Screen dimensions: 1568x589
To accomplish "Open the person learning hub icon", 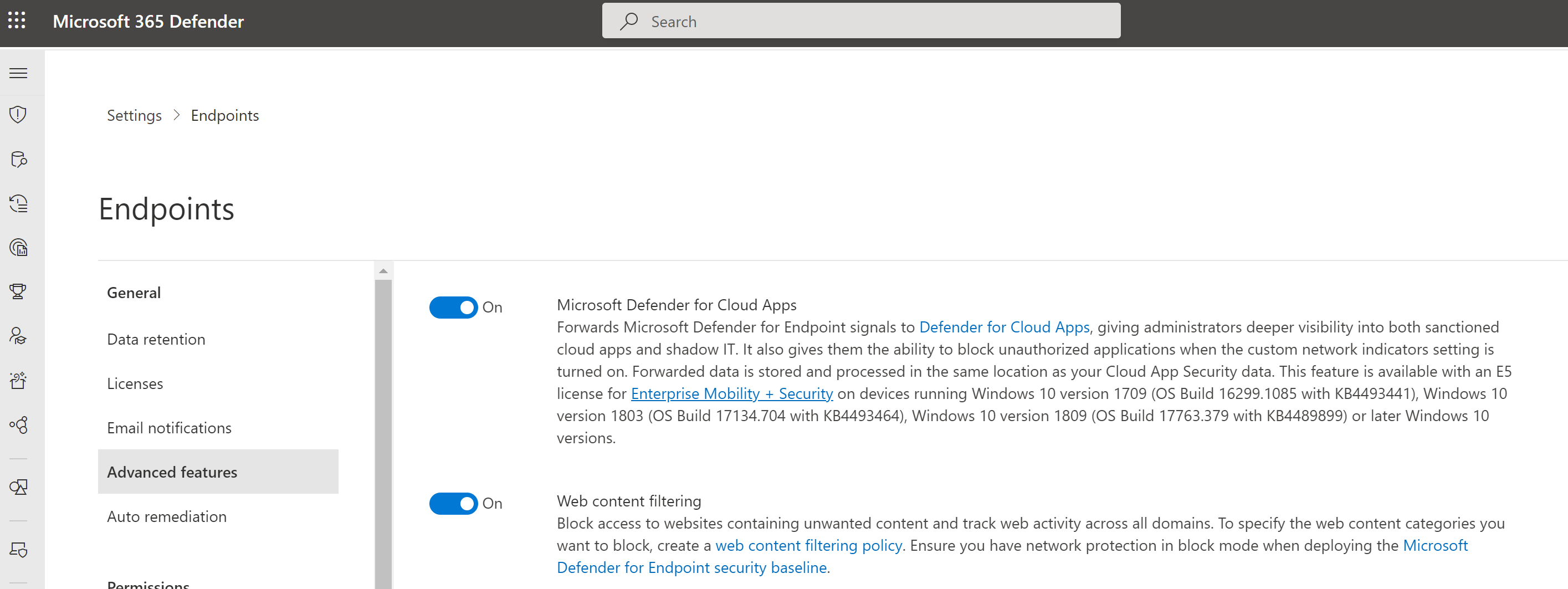I will (x=18, y=336).
